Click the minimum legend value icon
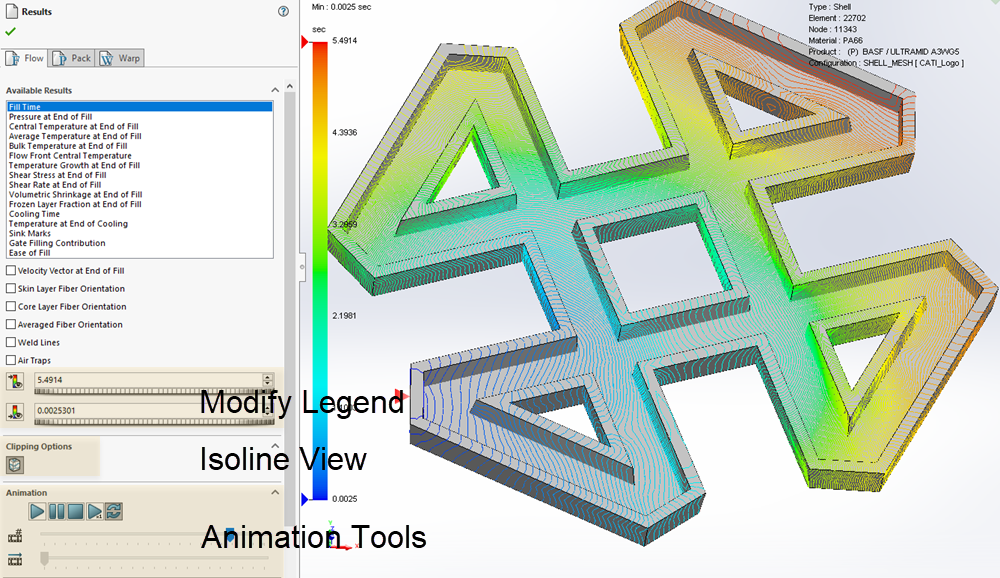1000x578 pixels. [15, 410]
